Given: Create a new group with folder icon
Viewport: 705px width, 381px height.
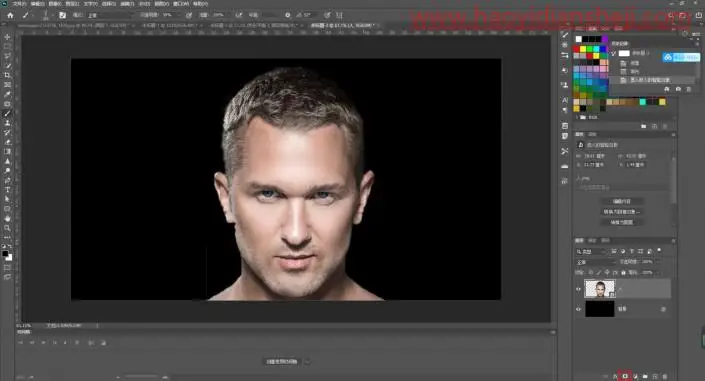Looking at the screenshot, I should (645, 377).
